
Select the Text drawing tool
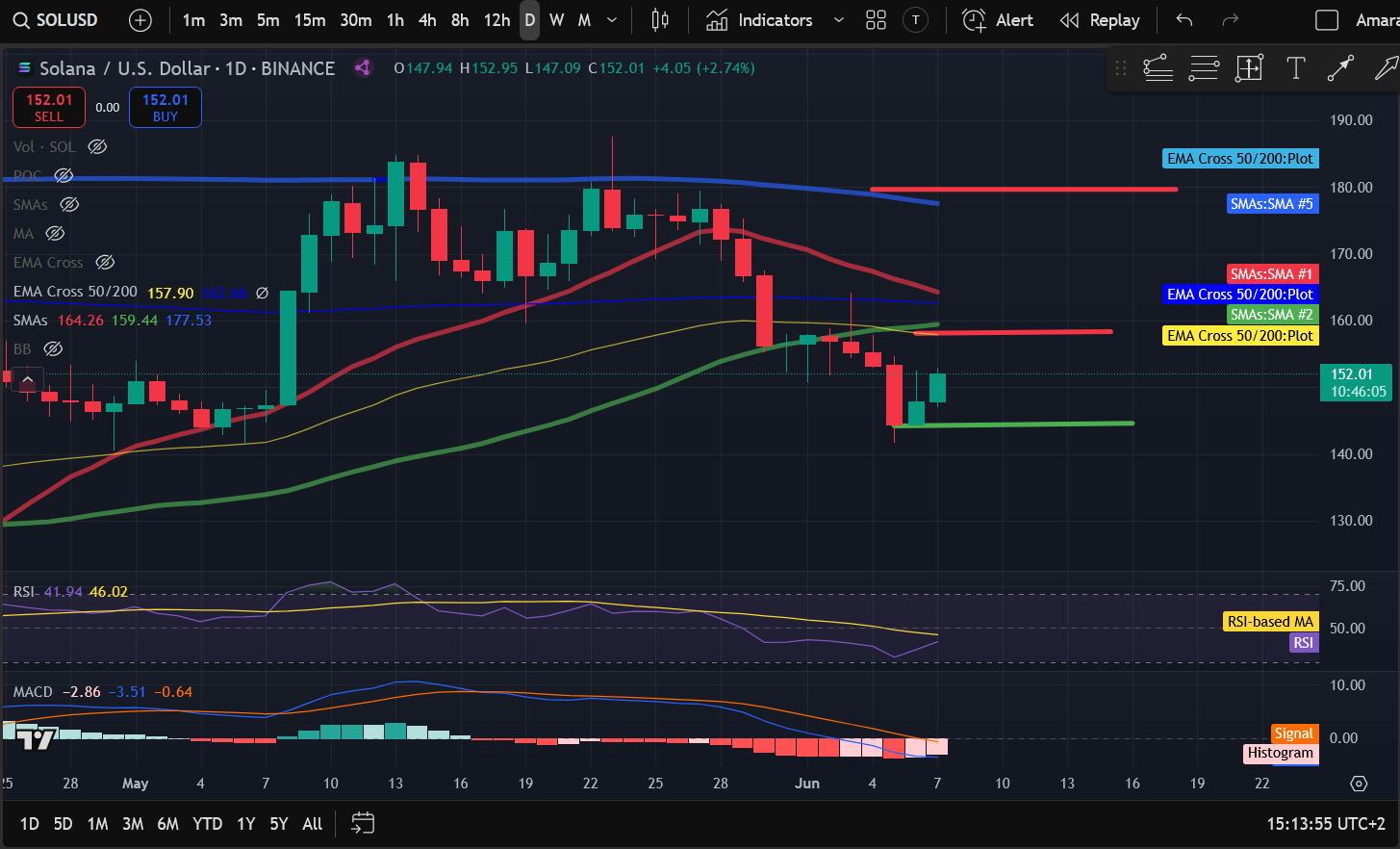coord(1295,68)
